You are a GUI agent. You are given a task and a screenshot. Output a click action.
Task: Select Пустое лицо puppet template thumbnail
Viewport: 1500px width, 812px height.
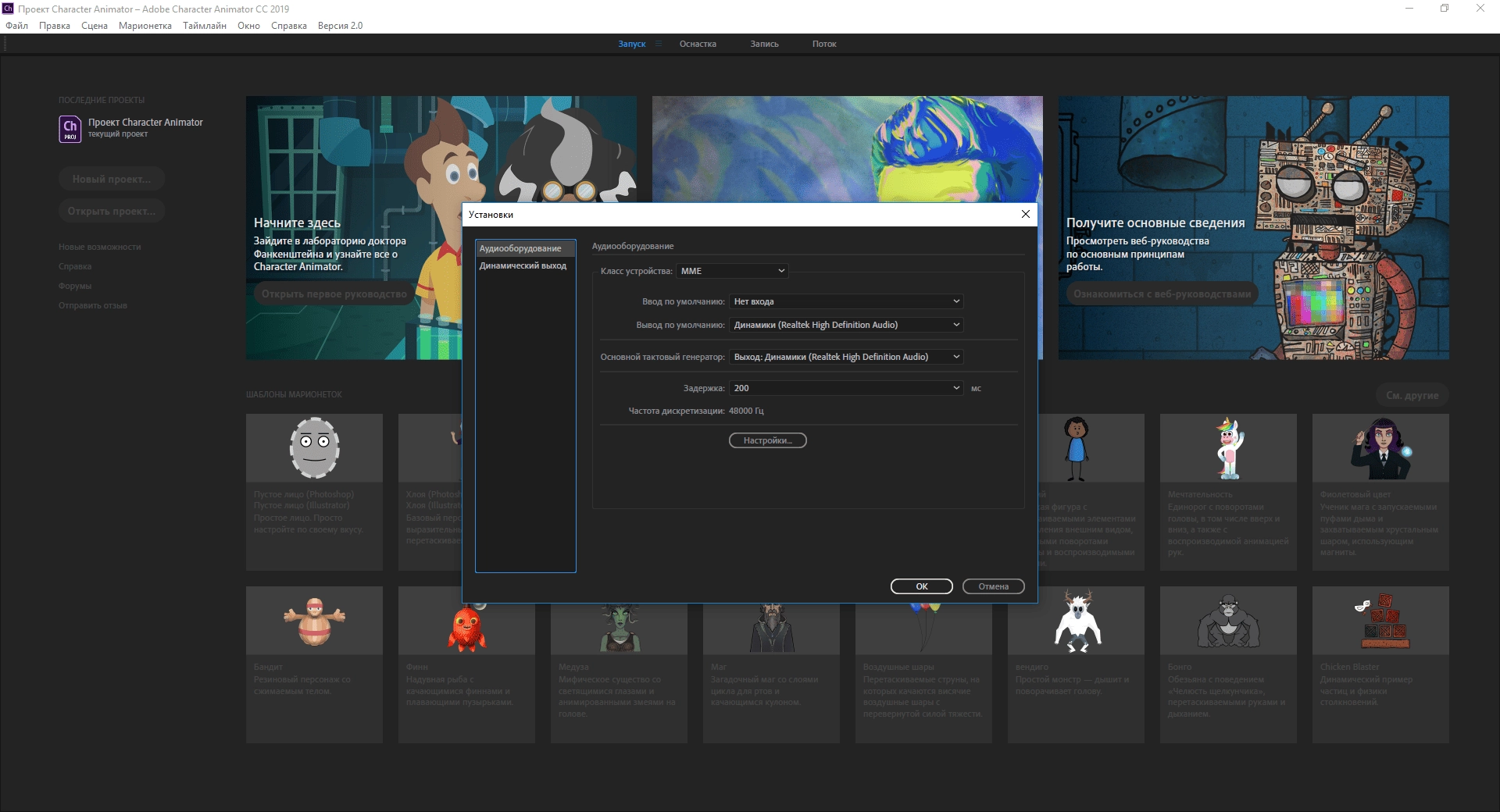[x=314, y=448]
